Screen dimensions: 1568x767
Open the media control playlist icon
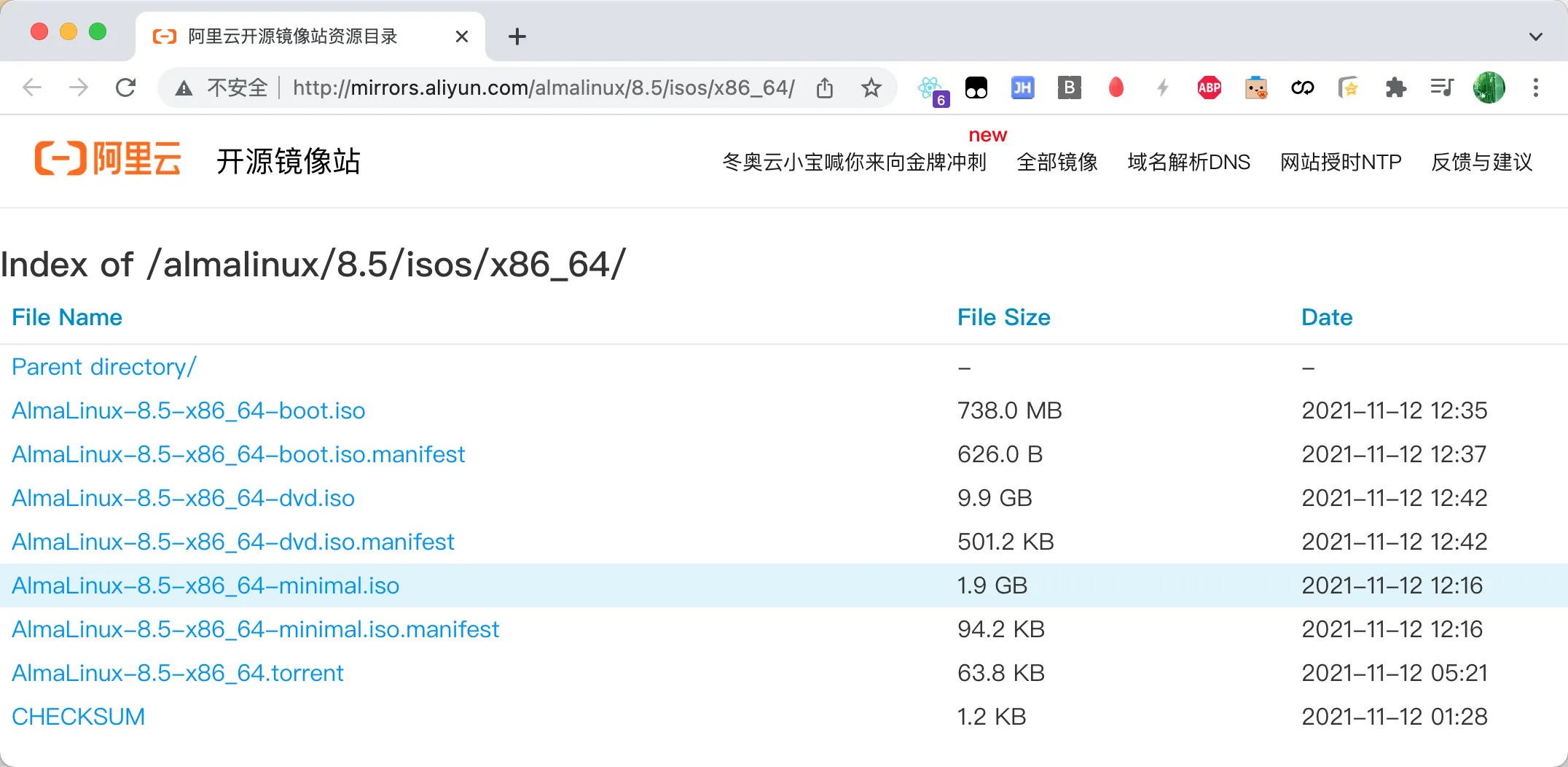(1442, 88)
